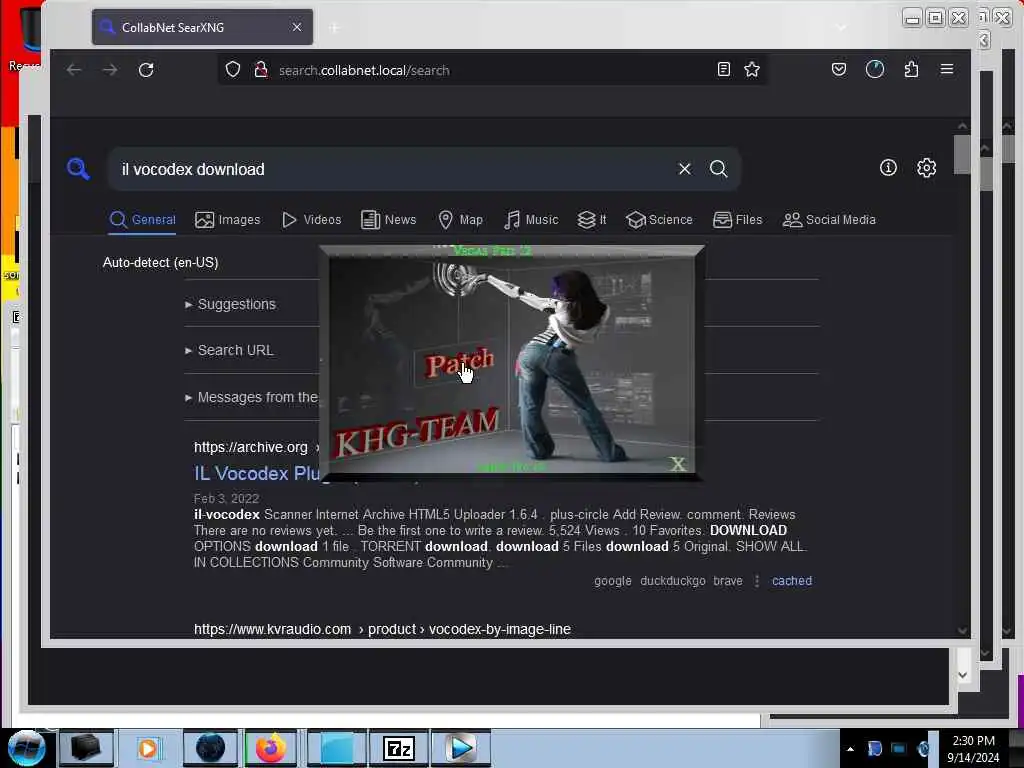Open the cached link for archive.org result

[792, 581]
